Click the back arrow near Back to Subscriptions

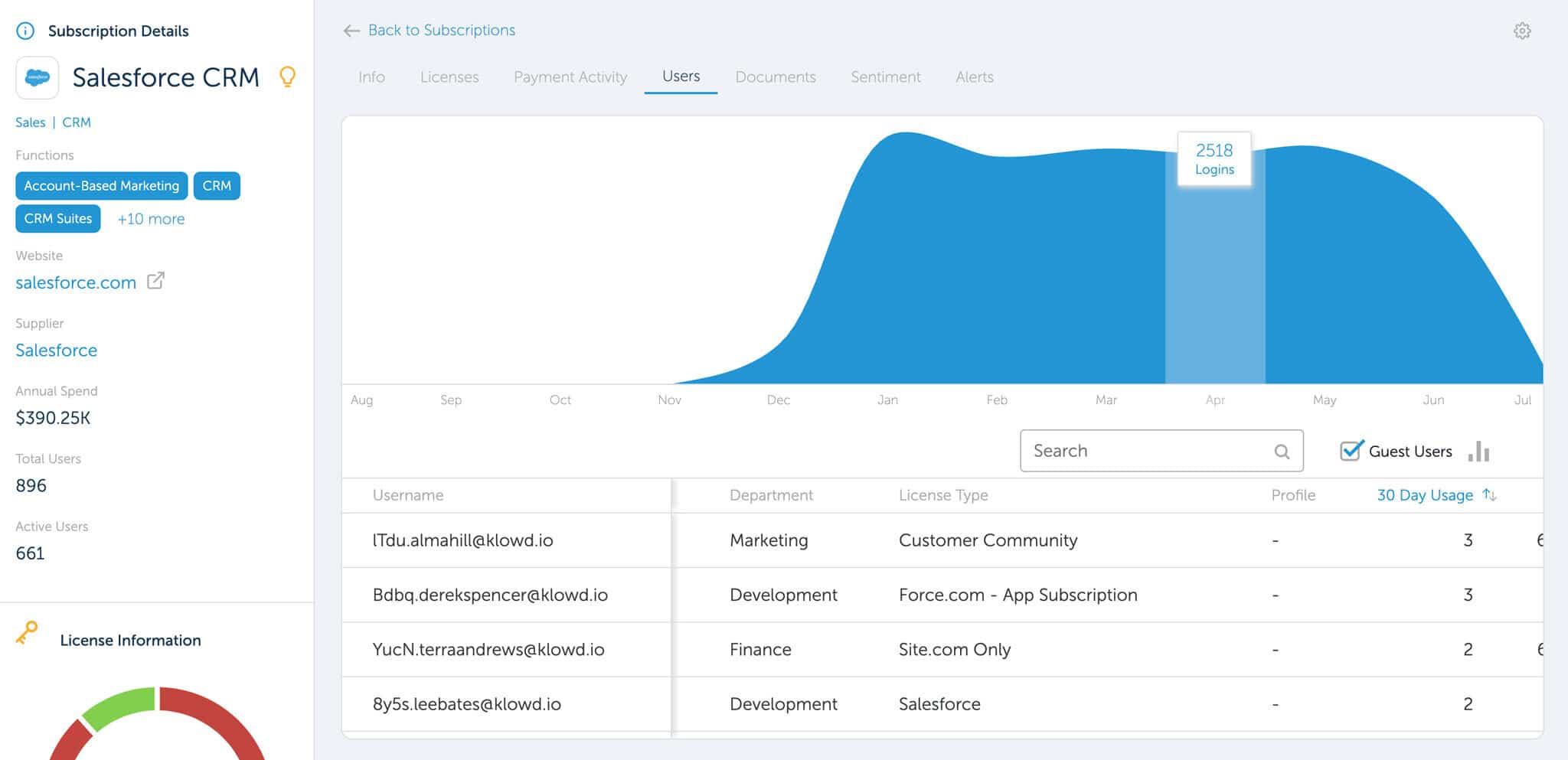351,31
